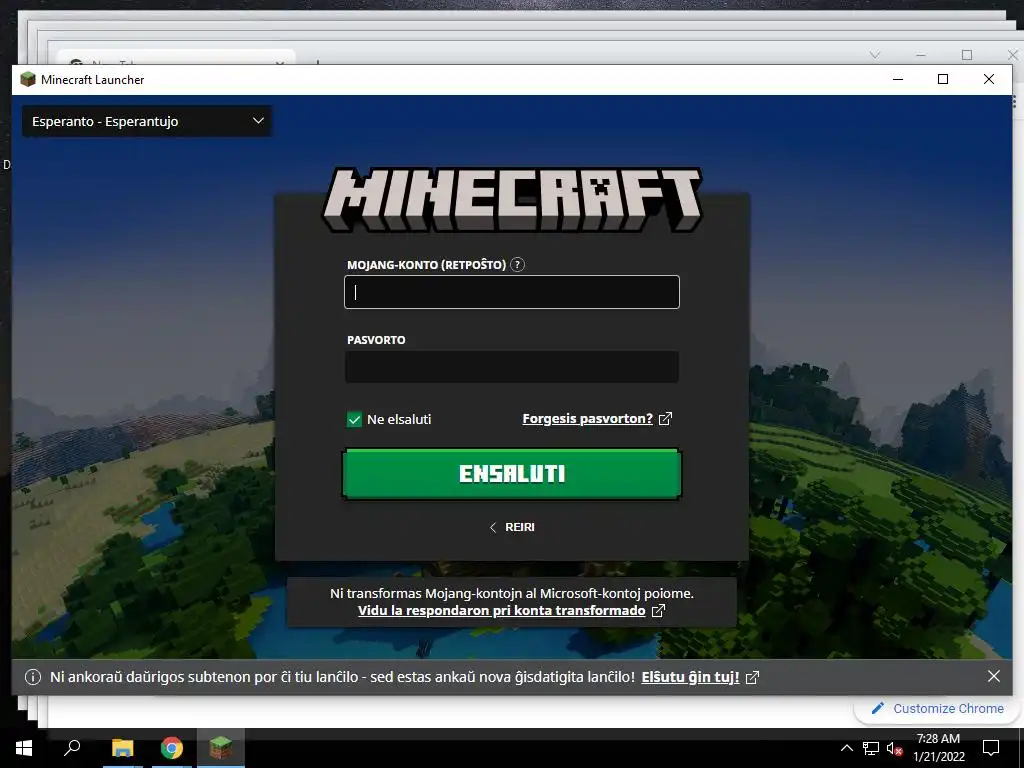Open the Forgesis pasvorton? link
Screen dimensions: 1024x768
(x=588, y=419)
